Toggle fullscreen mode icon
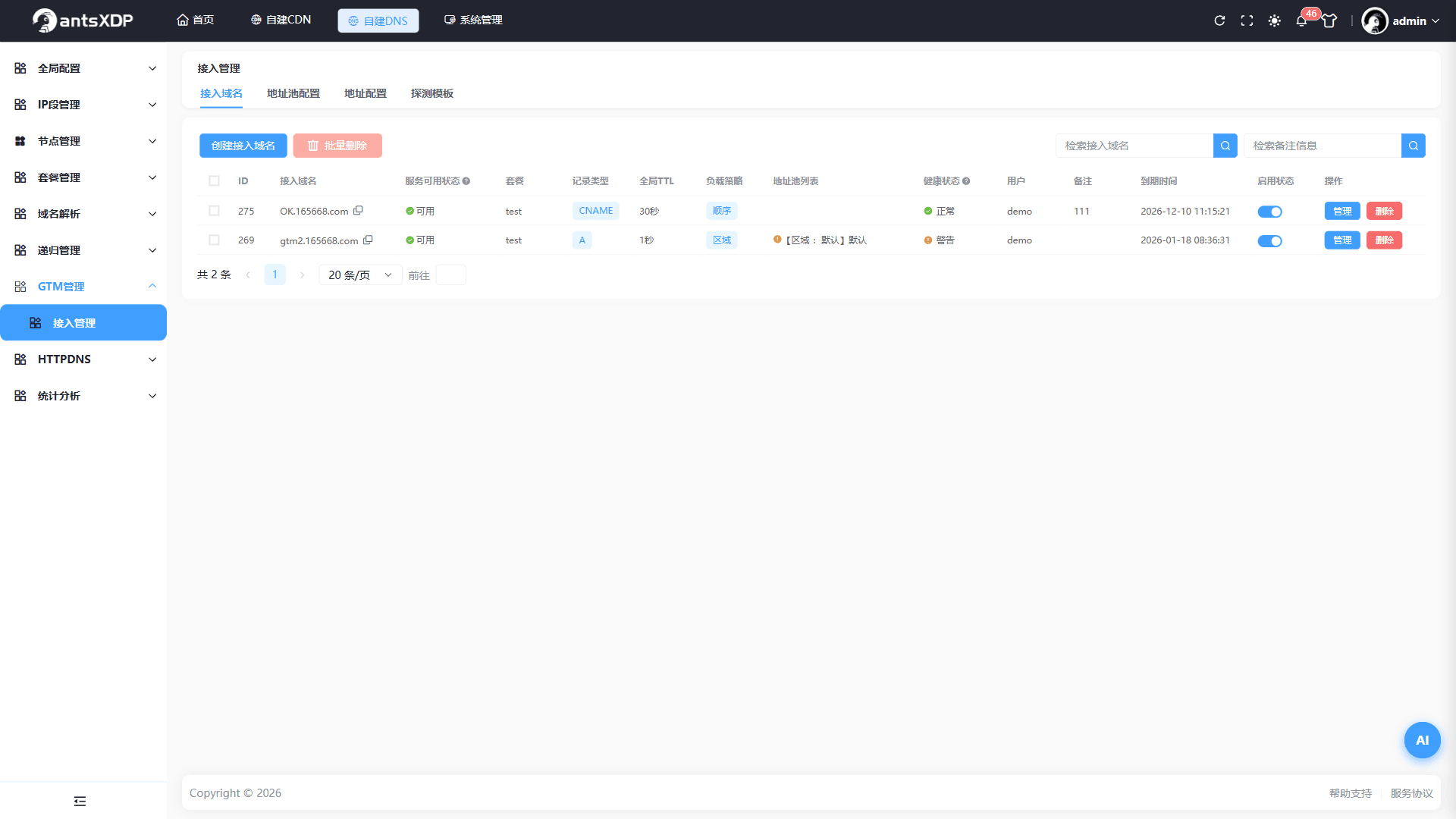Viewport: 1456px width, 819px height. click(1247, 20)
